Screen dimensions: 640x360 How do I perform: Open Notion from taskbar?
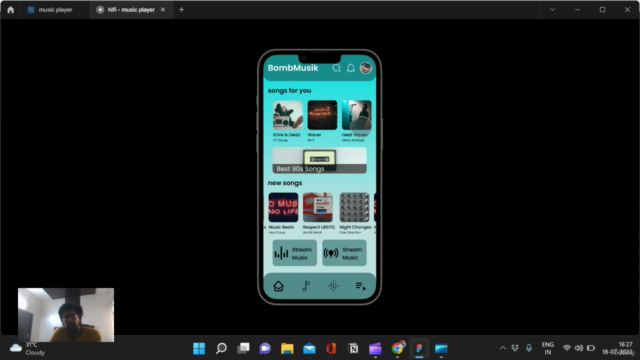(x=353, y=348)
